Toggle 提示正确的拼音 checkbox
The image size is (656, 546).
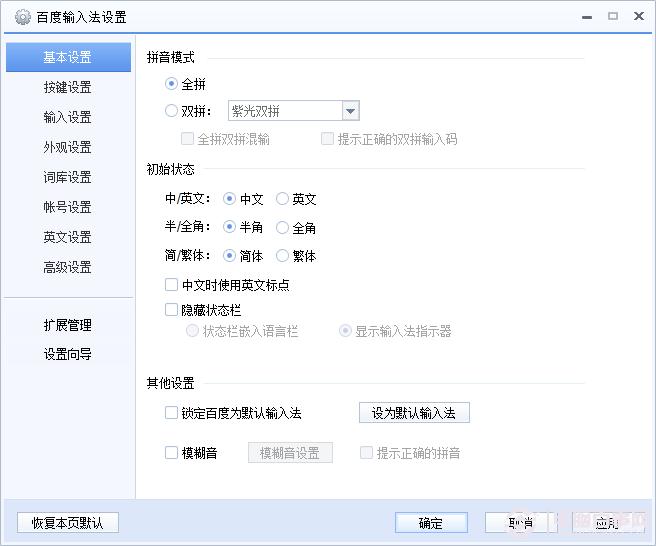tap(366, 453)
